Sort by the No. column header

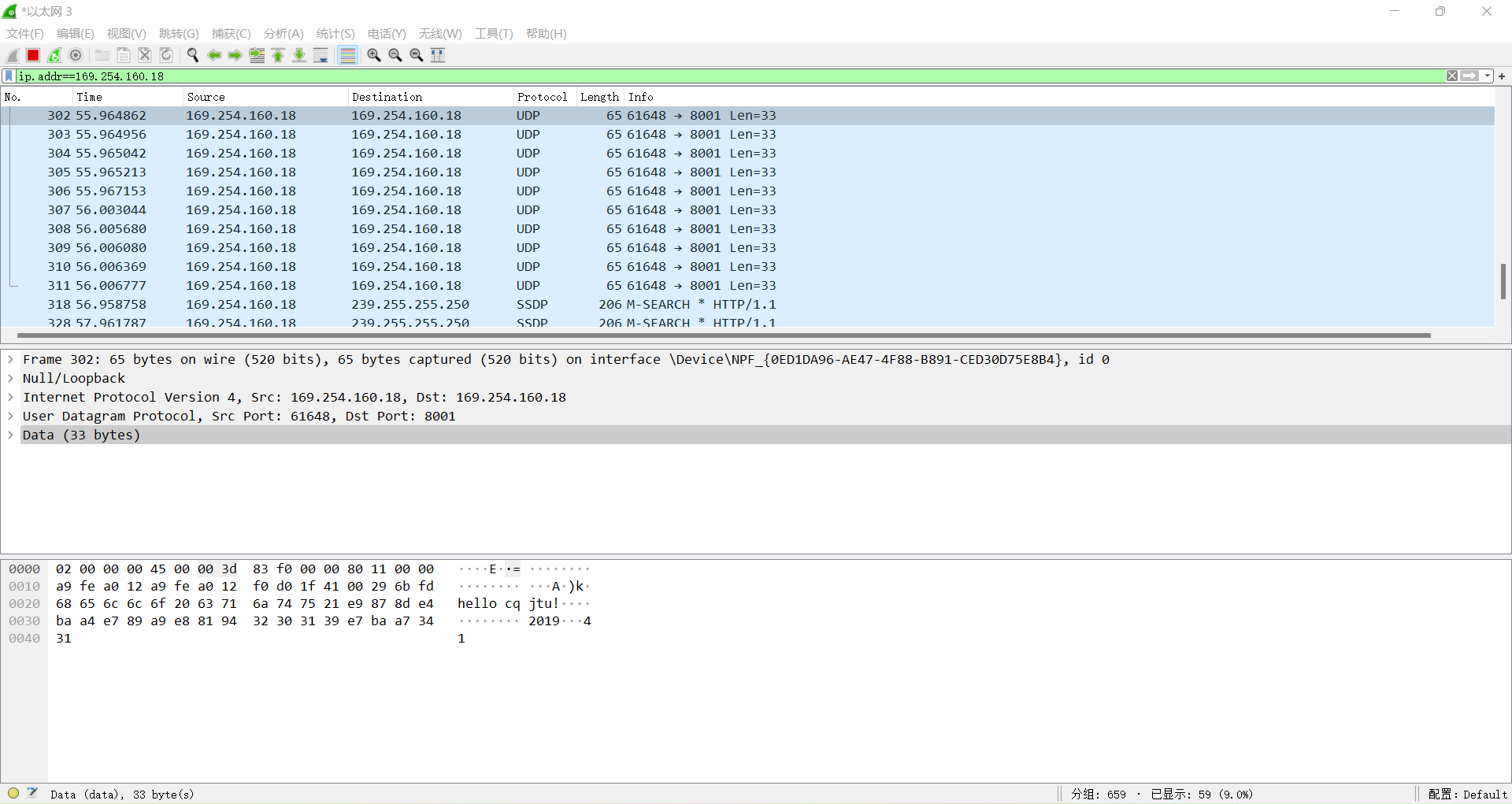36,97
